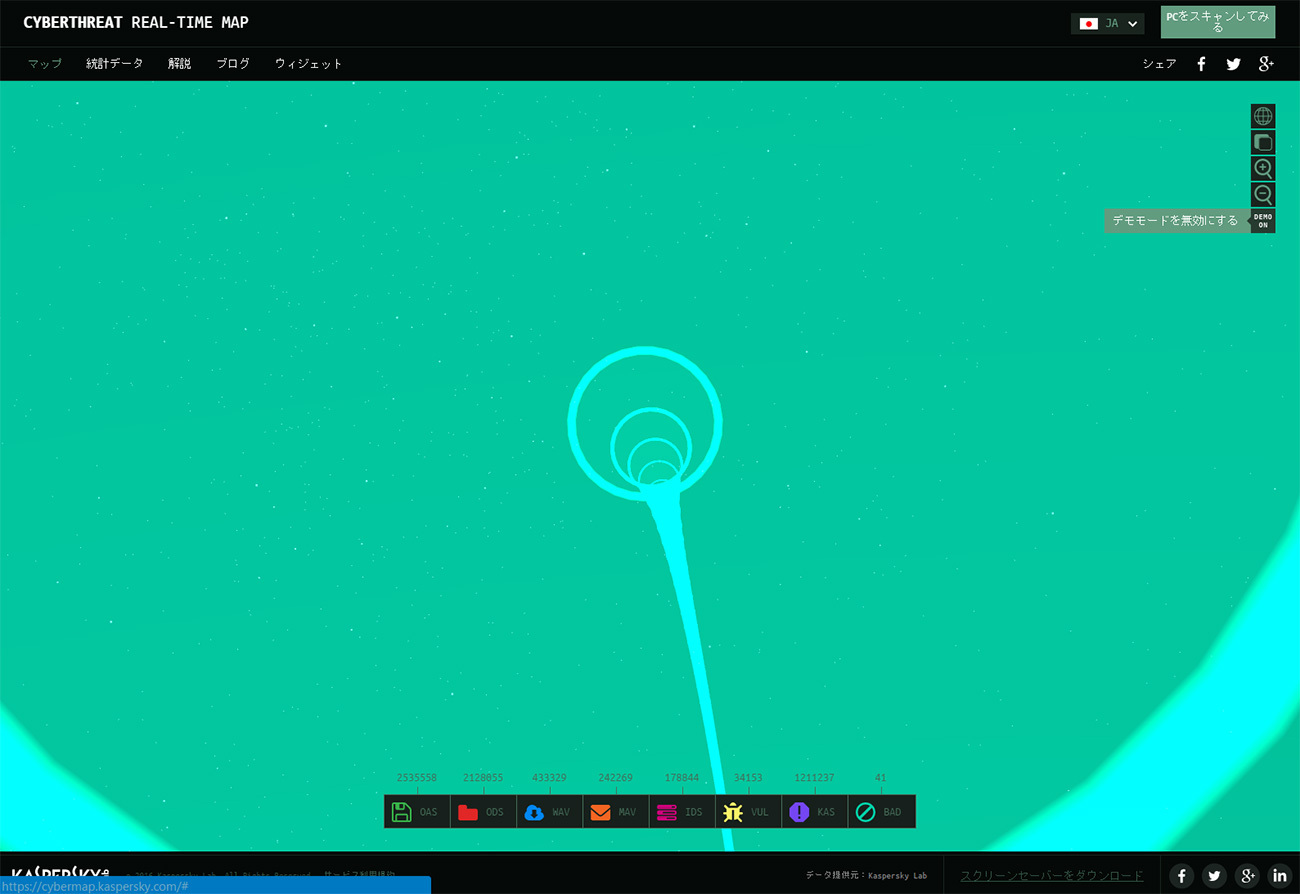
Task: Toggle VUL yellow bug detection filter
Action: 748,812
